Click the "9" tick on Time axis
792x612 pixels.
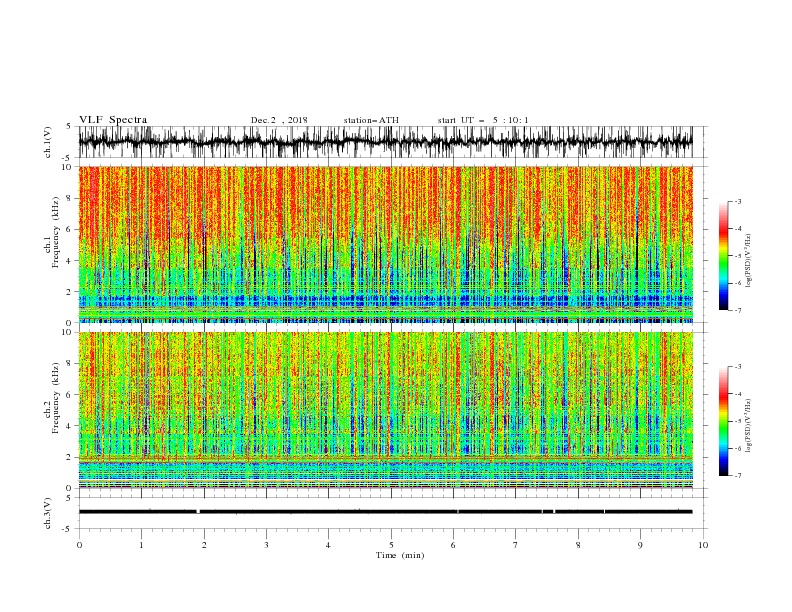coord(640,545)
